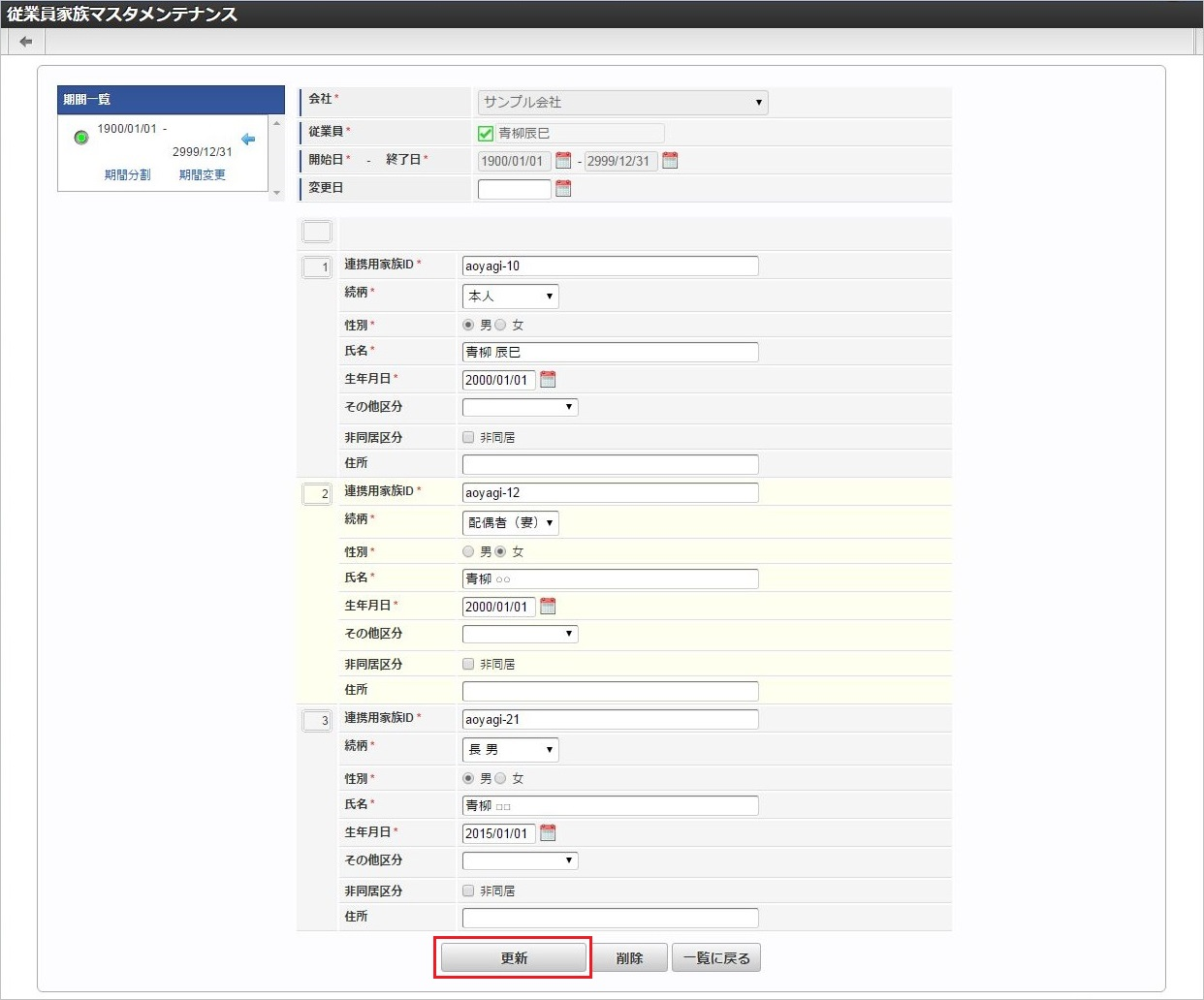Open その他区分 dropdown for member 3
The image size is (1204, 1000).
[520, 860]
